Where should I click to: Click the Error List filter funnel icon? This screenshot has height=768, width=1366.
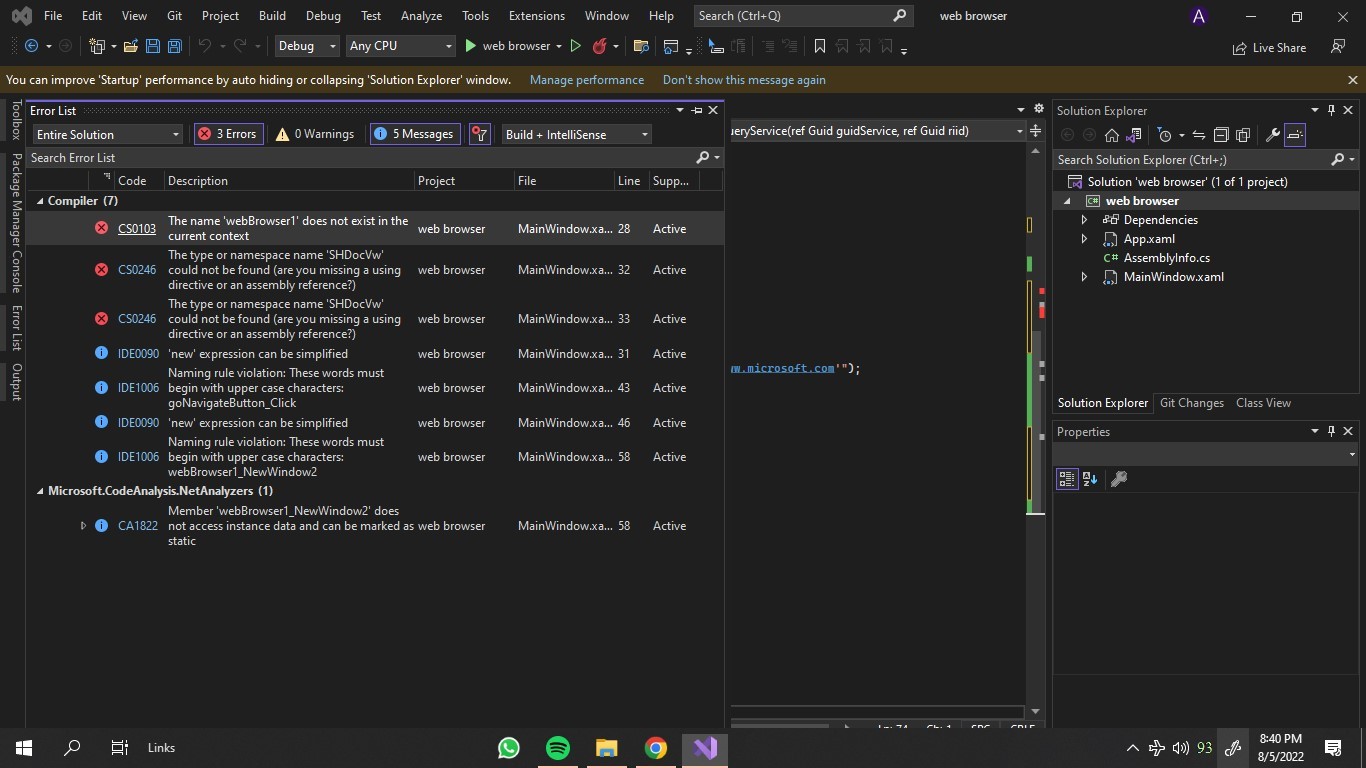[x=480, y=134]
